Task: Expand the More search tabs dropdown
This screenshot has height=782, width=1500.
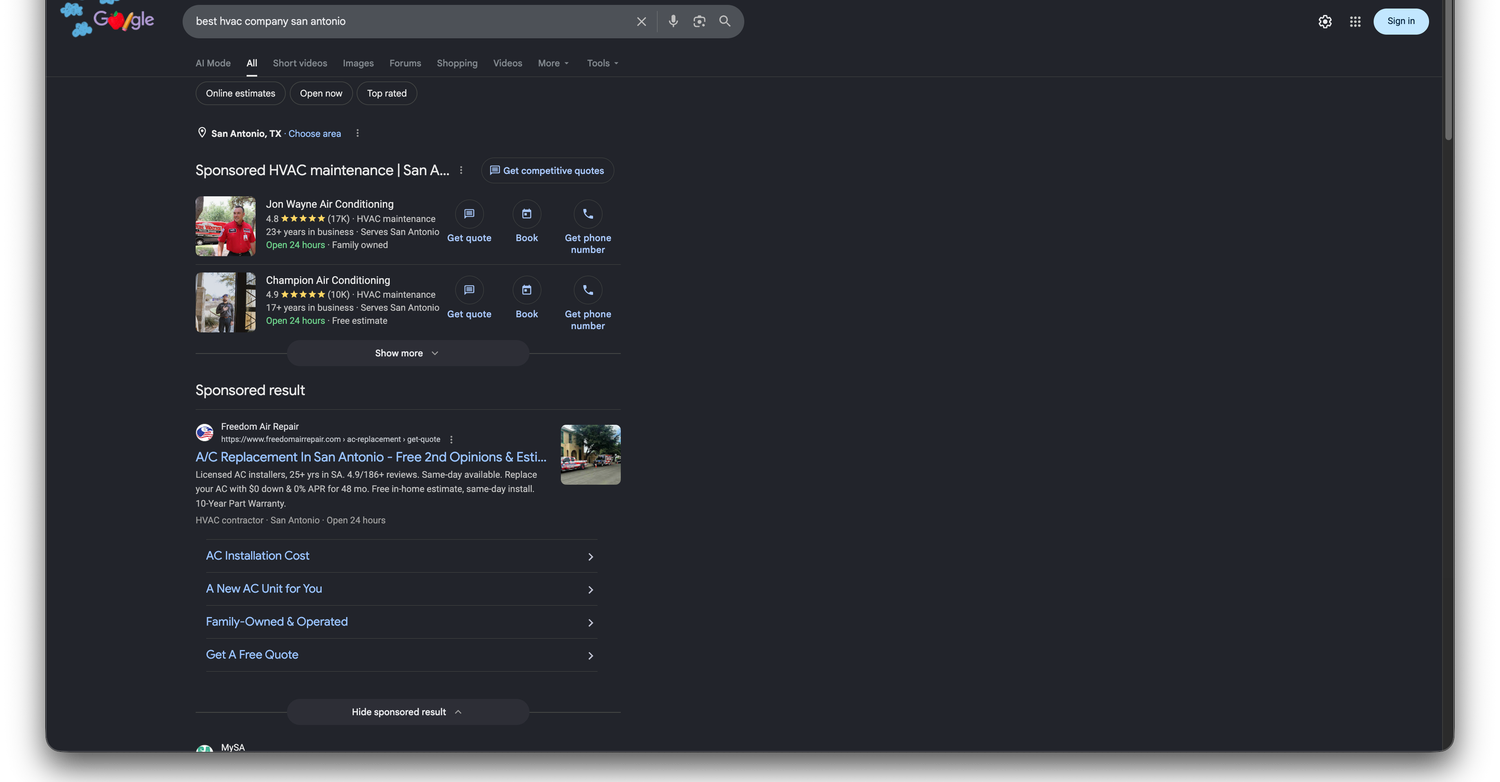Action: (553, 63)
